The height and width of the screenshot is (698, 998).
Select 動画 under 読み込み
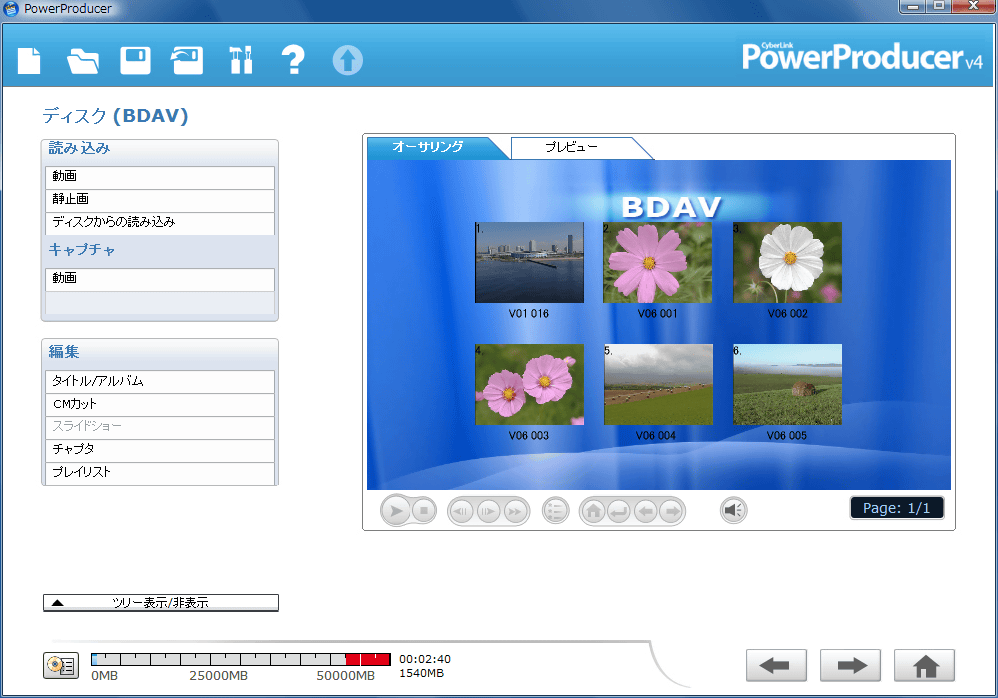(160, 176)
